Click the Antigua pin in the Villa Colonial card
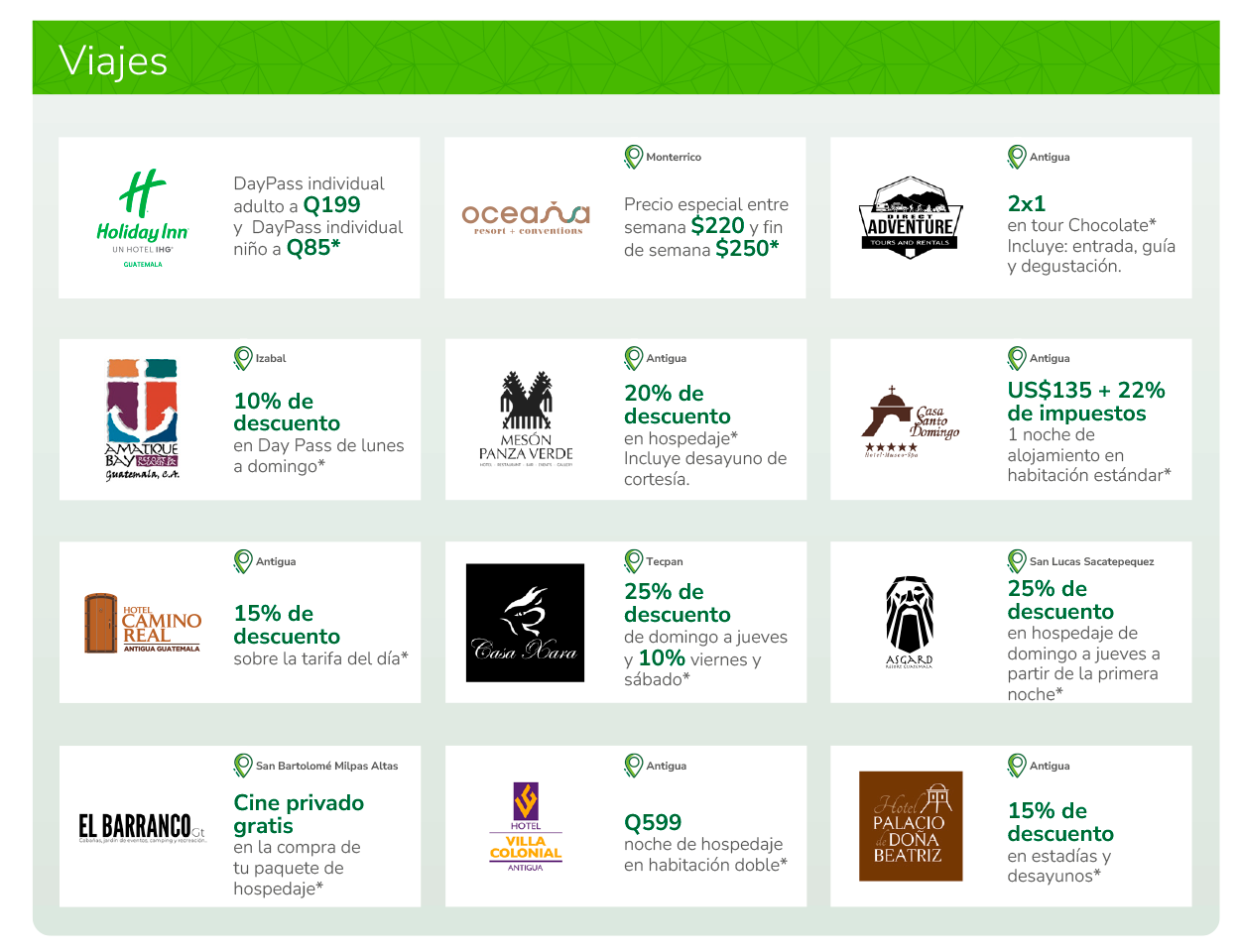 [633, 766]
